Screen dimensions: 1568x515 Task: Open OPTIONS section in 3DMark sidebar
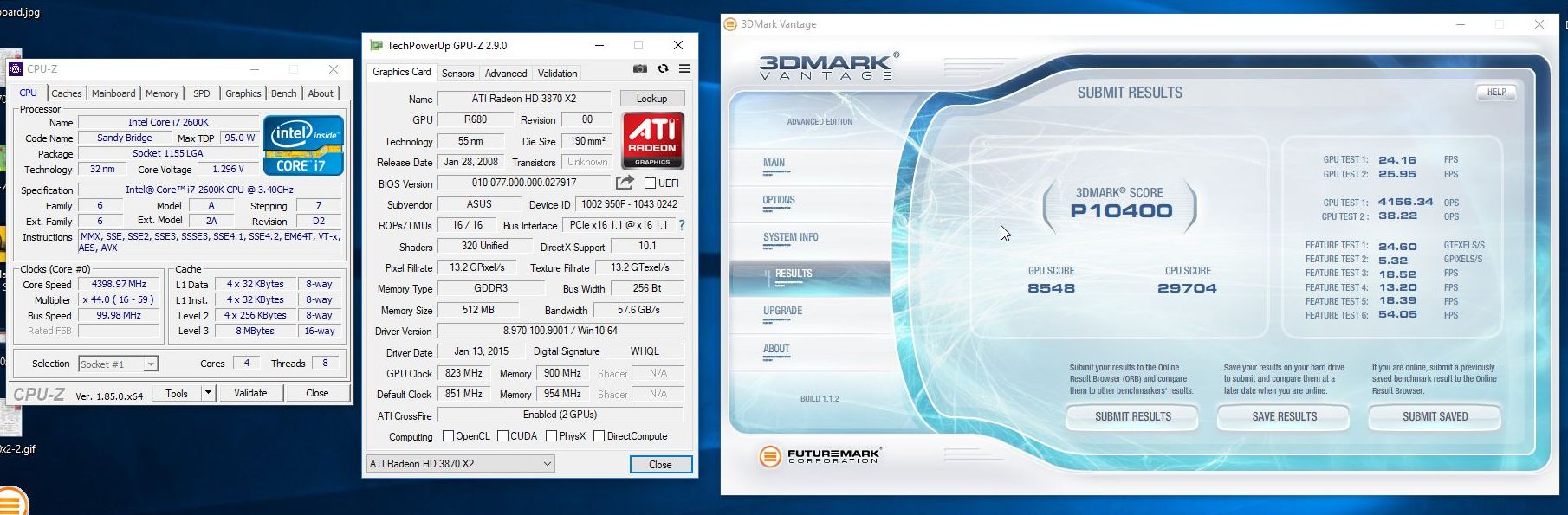click(779, 202)
